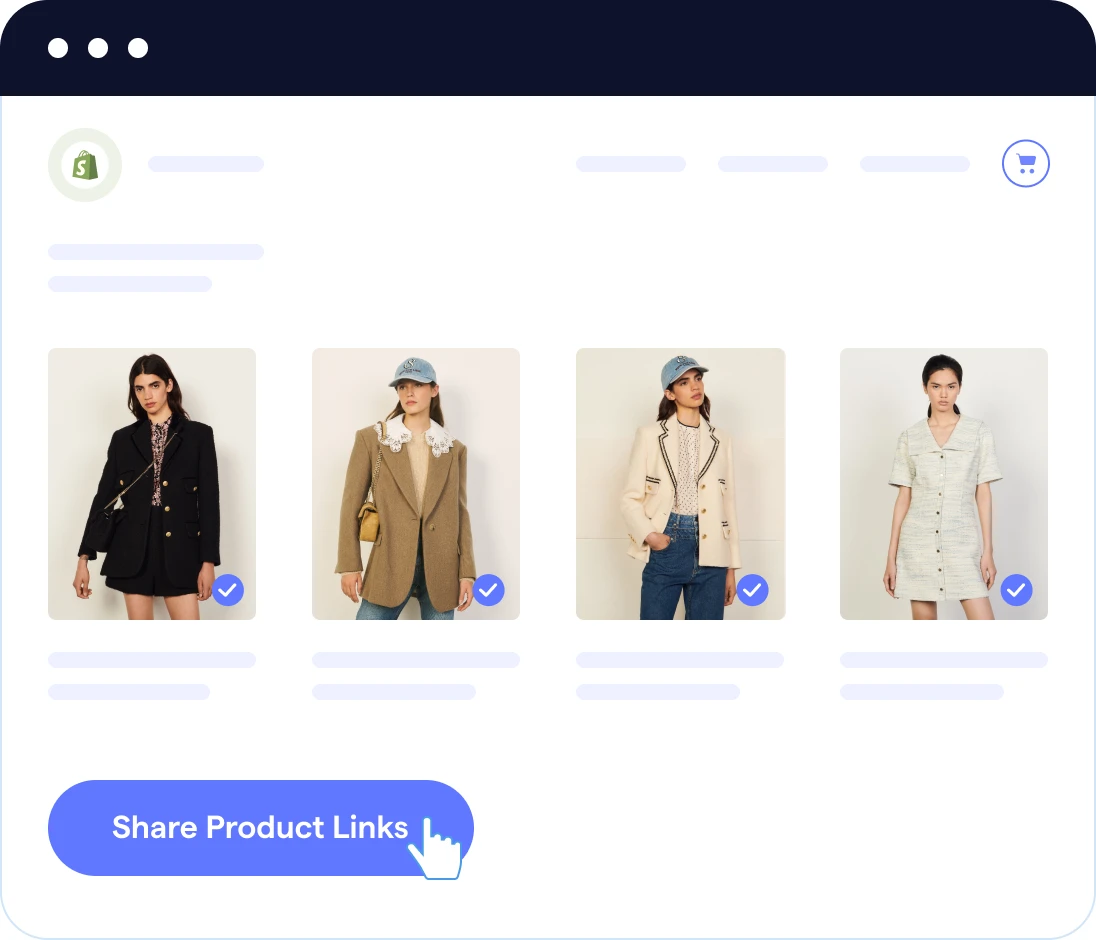The width and height of the screenshot is (1096, 940).
Task: Uncheck the black blazer product checkmark
Action: click(x=228, y=590)
